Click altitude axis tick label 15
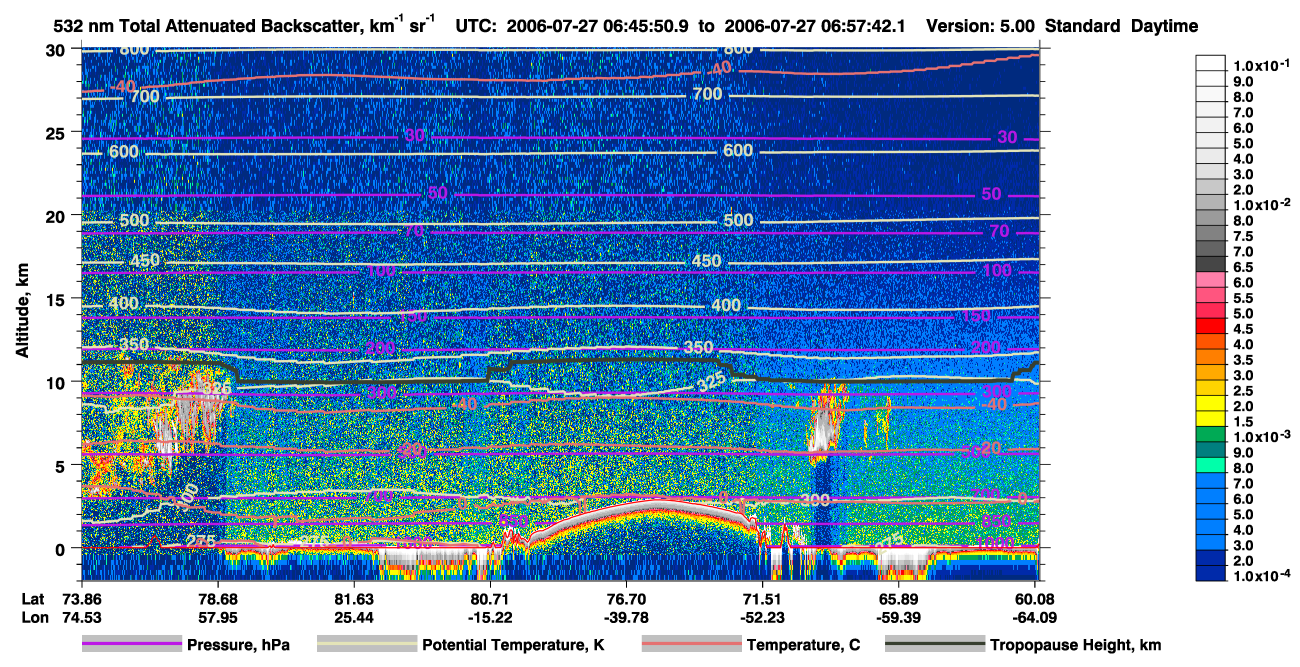Viewport: 1300px width, 667px height. point(57,299)
